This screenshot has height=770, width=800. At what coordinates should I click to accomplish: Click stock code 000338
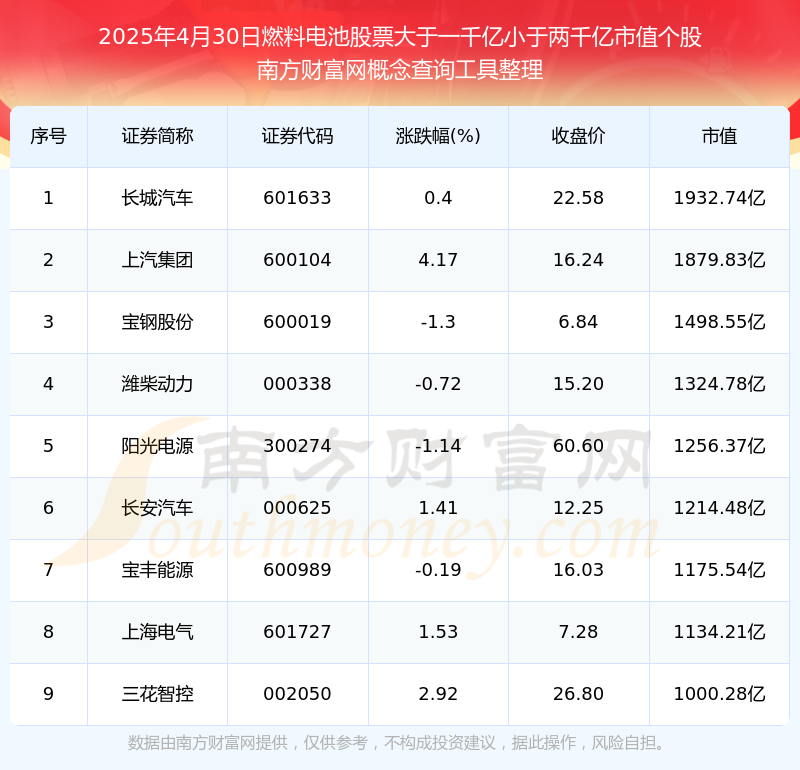(297, 384)
